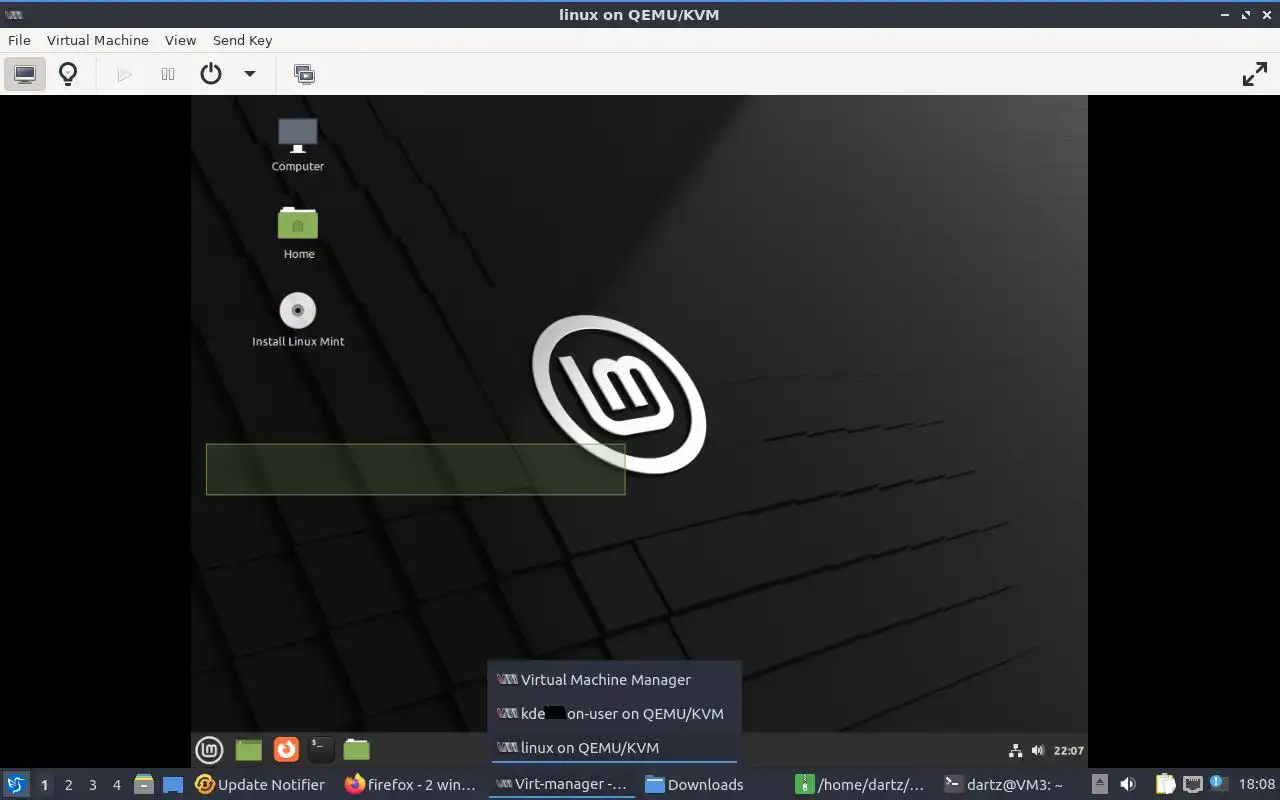Choose Virtual Machine Manager in the window list
Image resolution: width=1280 pixels, height=800 pixels.
pyautogui.click(x=614, y=680)
